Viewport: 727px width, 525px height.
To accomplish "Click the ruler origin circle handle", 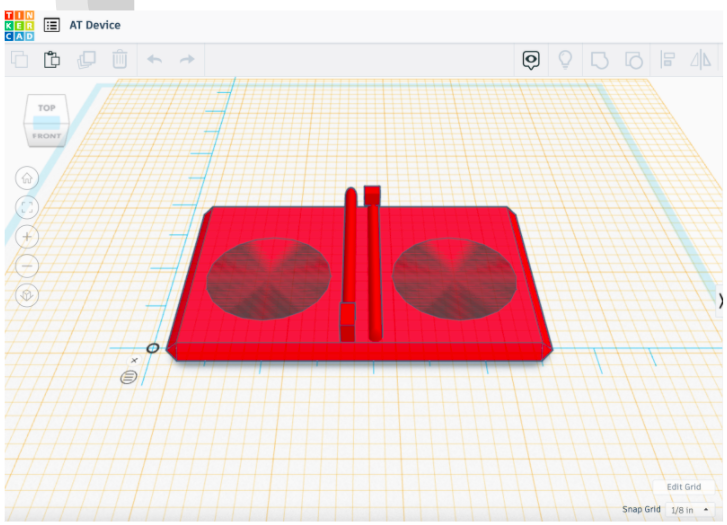I will (x=153, y=348).
